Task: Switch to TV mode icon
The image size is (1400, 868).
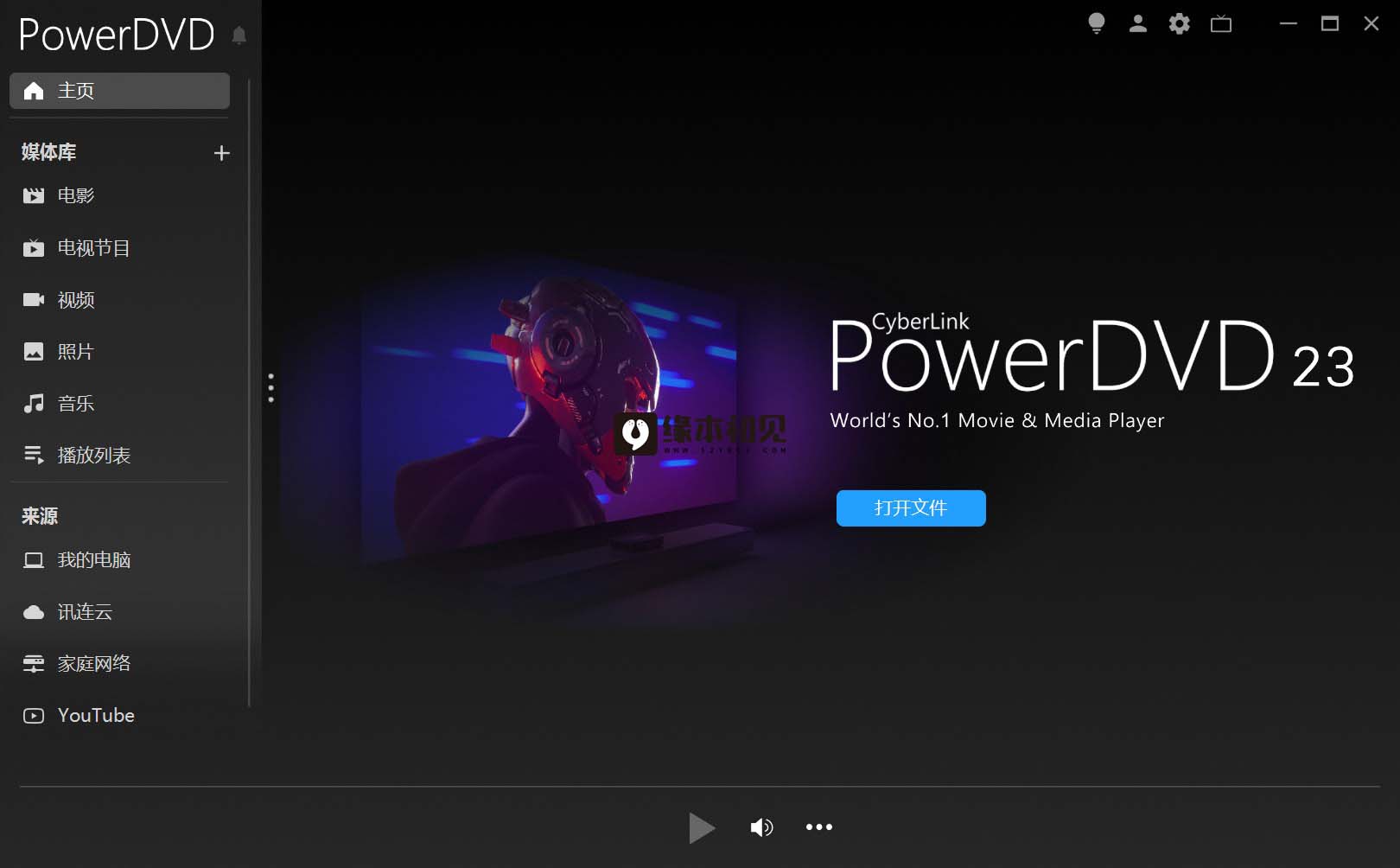Action: coord(1221,23)
